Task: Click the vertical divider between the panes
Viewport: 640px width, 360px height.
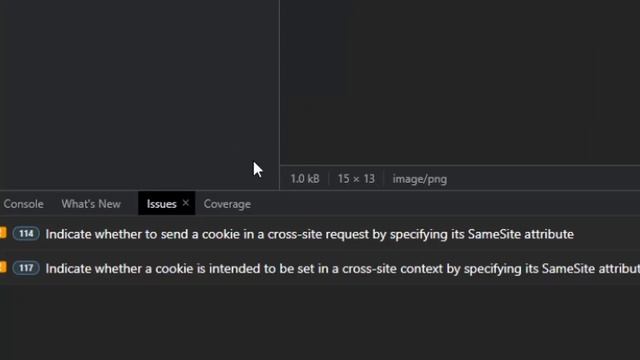Action: tap(280, 95)
